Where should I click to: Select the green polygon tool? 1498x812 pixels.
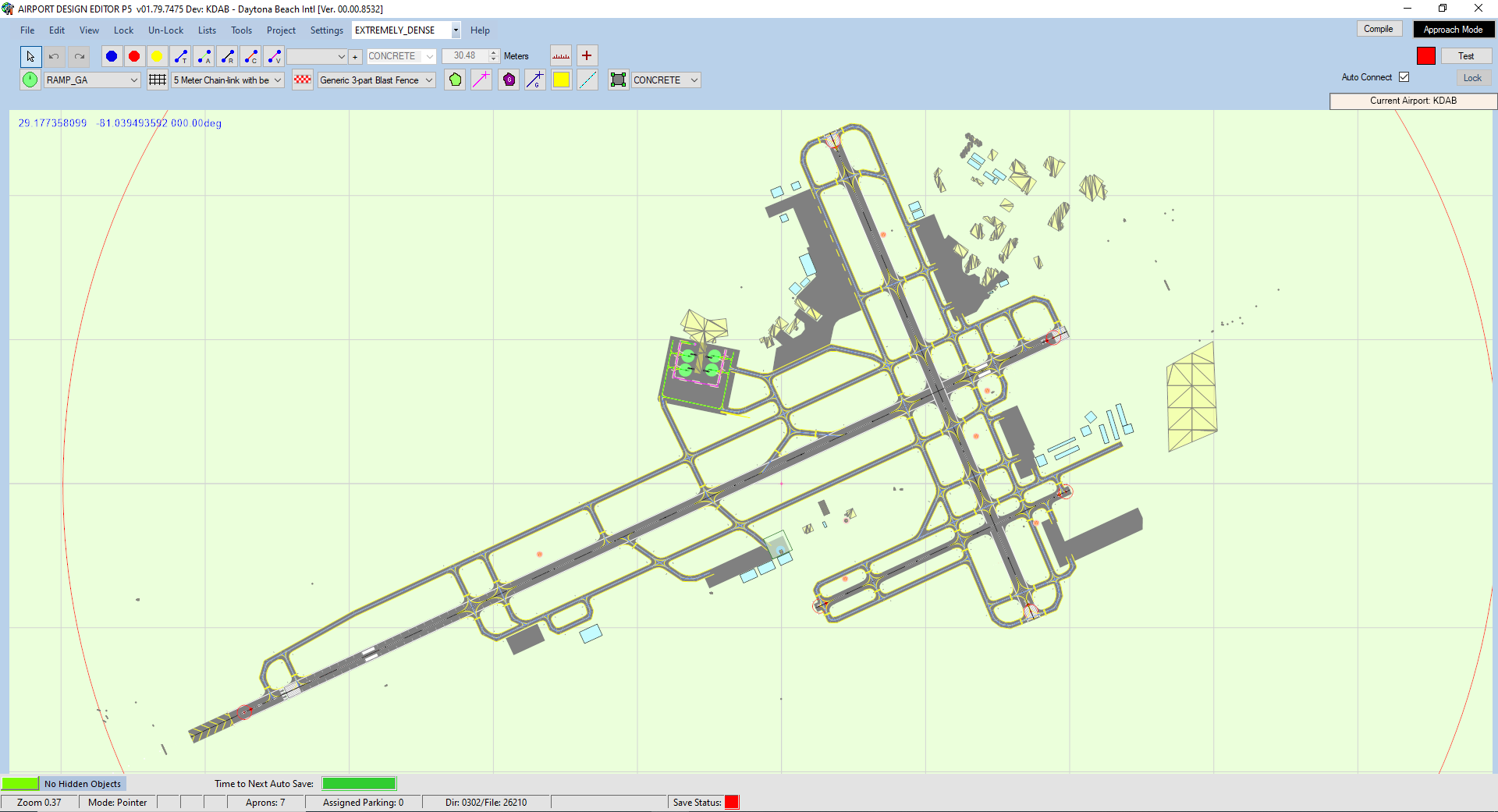456,80
